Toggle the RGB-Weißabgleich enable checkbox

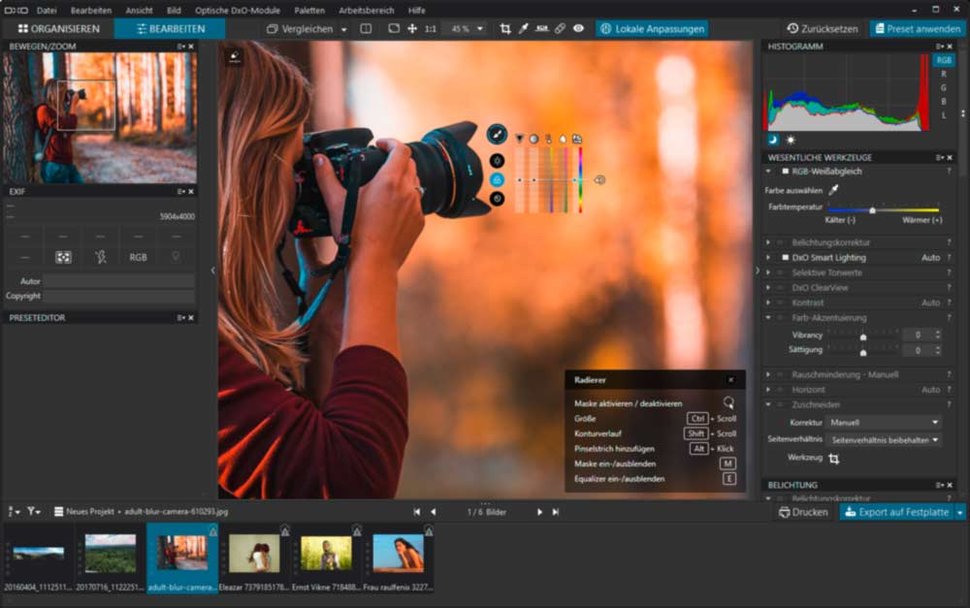tap(785, 172)
